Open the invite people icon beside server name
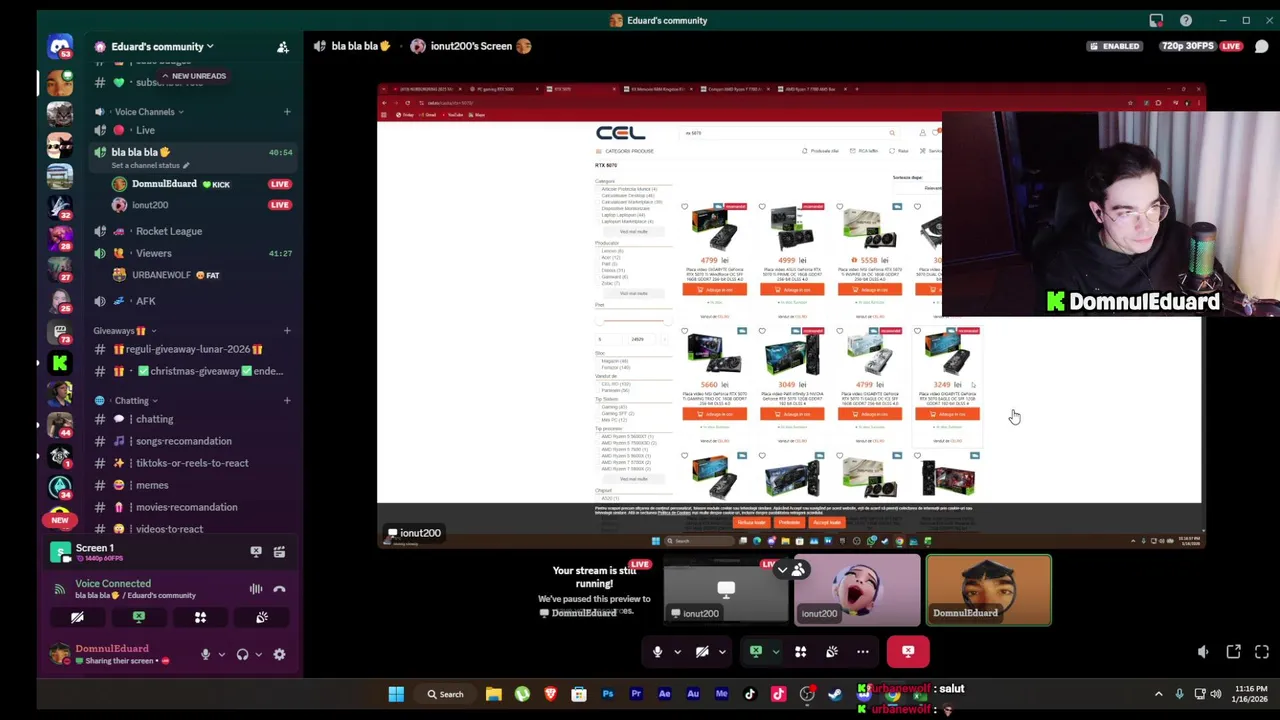Image resolution: width=1280 pixels, height=720 pixels. 283,47
